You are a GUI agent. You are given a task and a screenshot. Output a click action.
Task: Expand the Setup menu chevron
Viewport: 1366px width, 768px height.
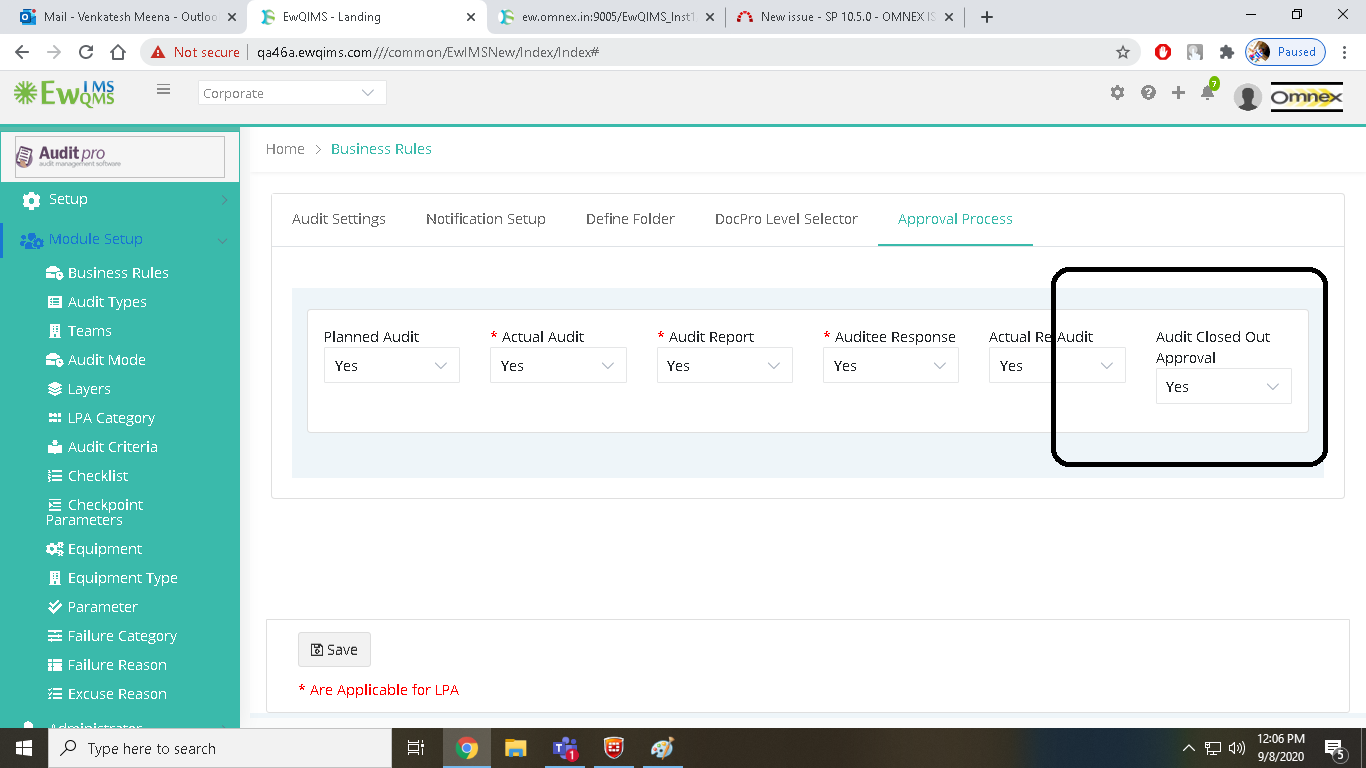[x=223, y=200]
